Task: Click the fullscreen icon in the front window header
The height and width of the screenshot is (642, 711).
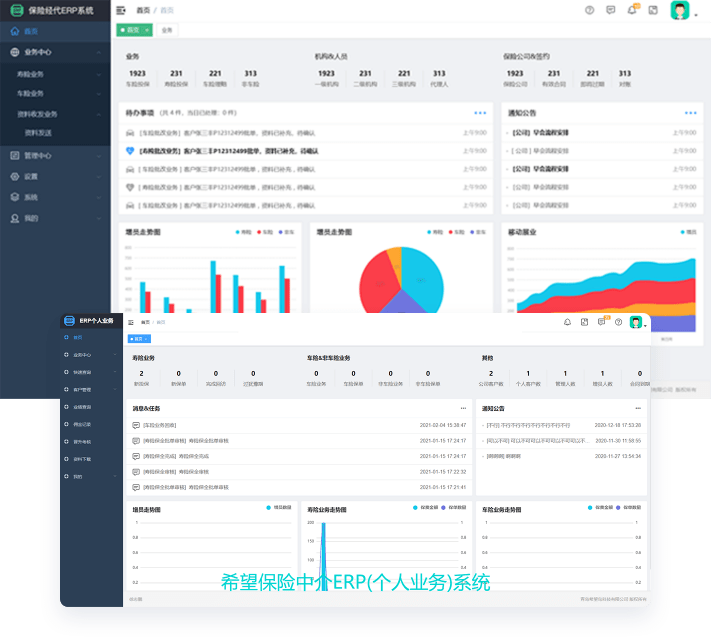Action: (584, 322)
